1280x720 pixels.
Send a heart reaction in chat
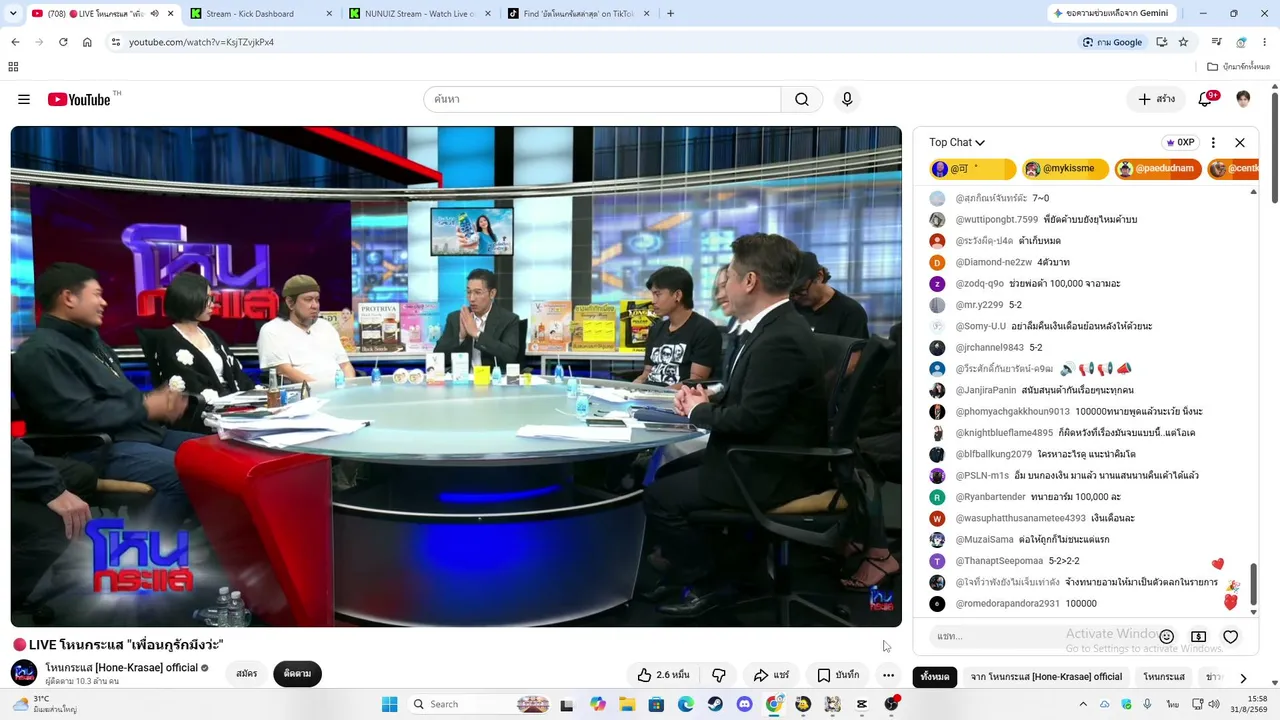(x=1231, y=637)
